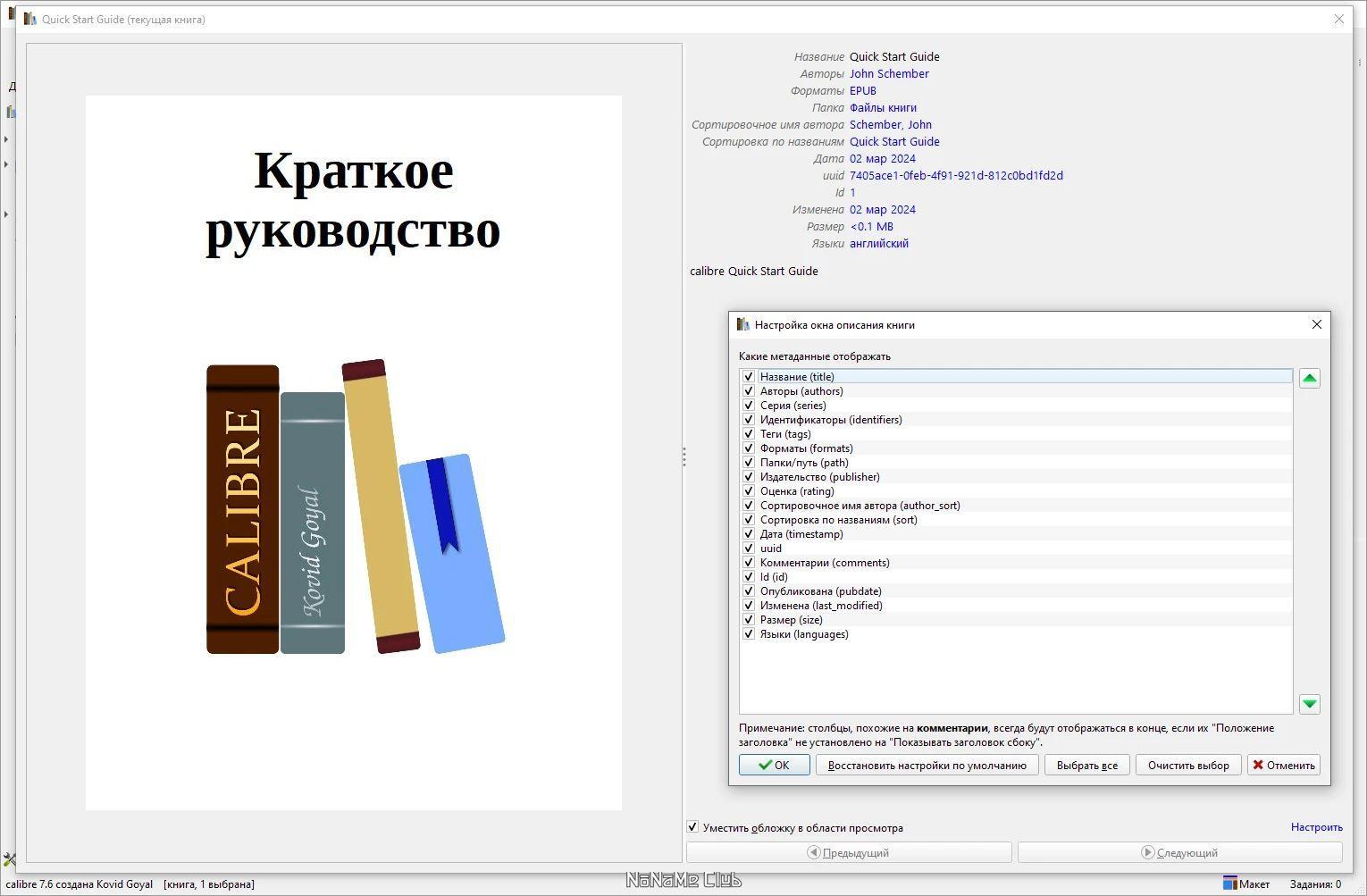Click the vertical splitter handle beside cover

tap(684, 456)
